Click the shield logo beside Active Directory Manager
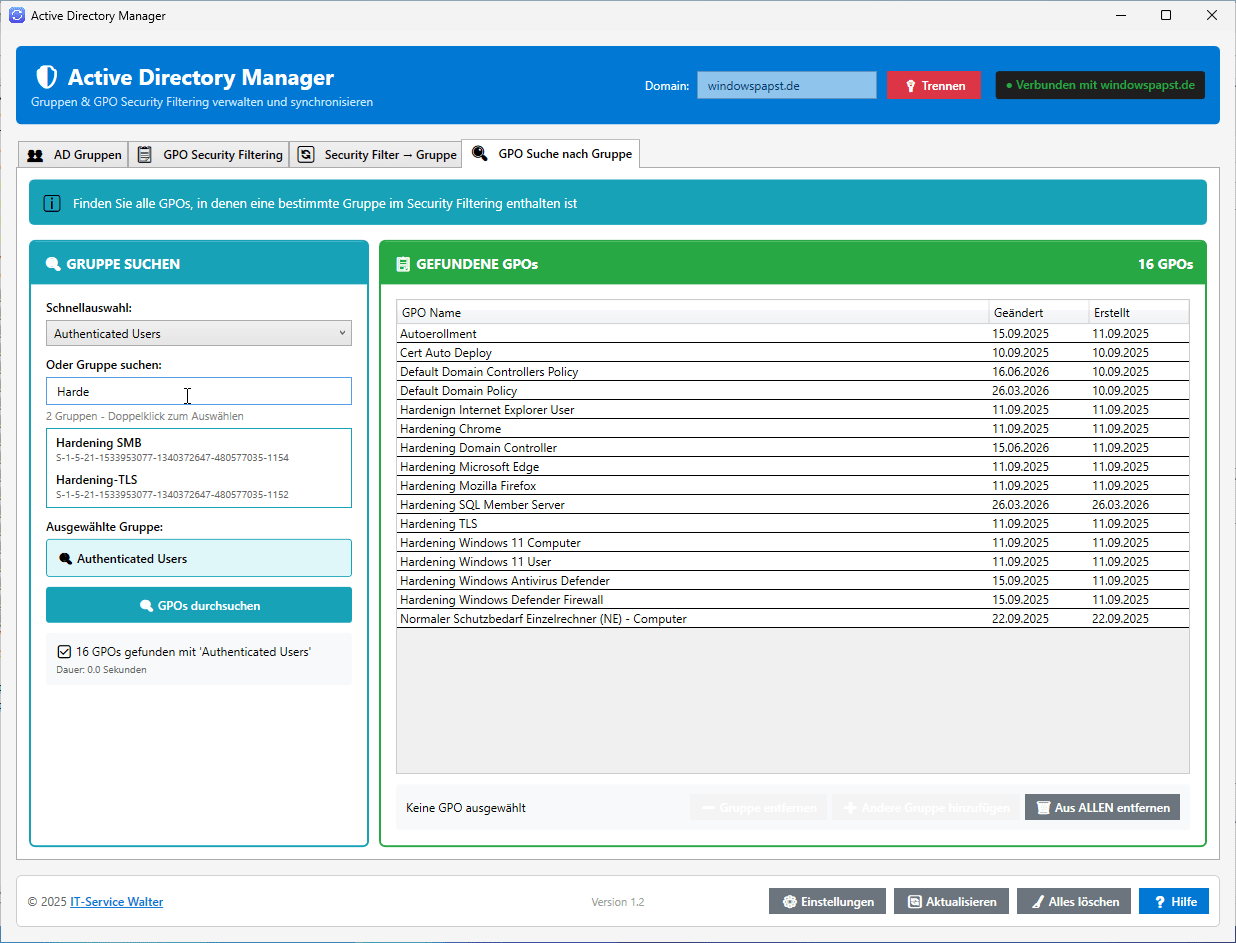This screenshot has width=1236, height=943. [x=46, y=77]
